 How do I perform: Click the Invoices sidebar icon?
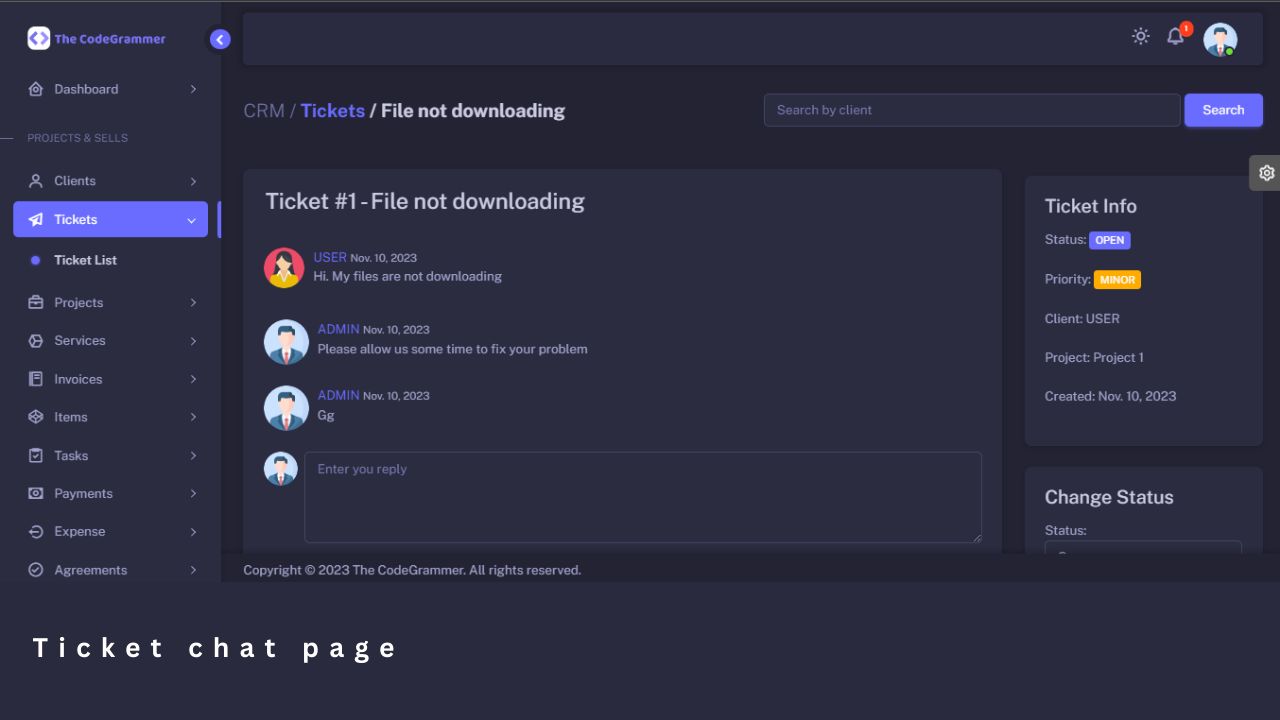pyautogui.click(x=36, y=379)
